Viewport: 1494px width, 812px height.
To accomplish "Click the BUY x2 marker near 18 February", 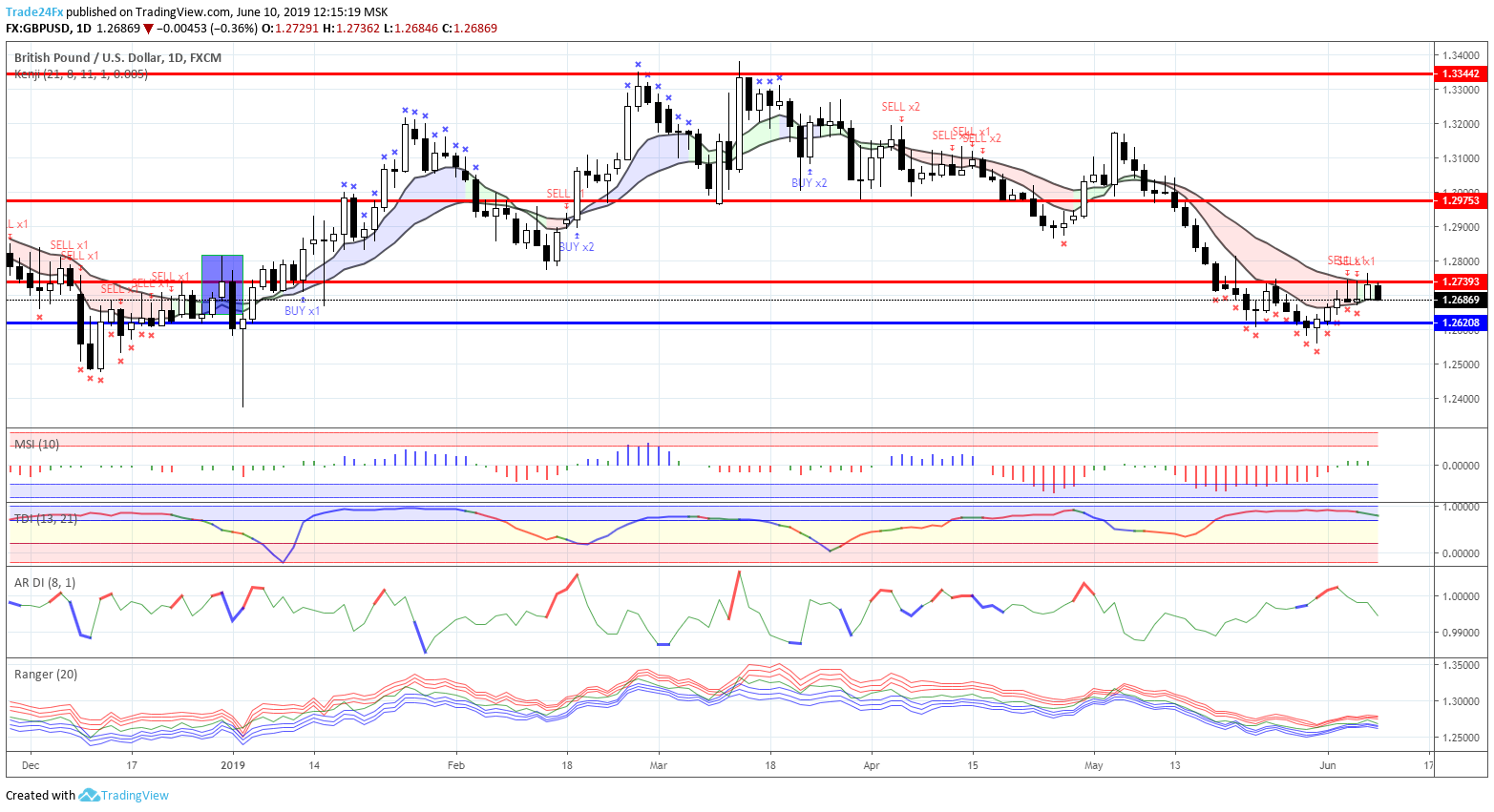I will pos(577,247).
